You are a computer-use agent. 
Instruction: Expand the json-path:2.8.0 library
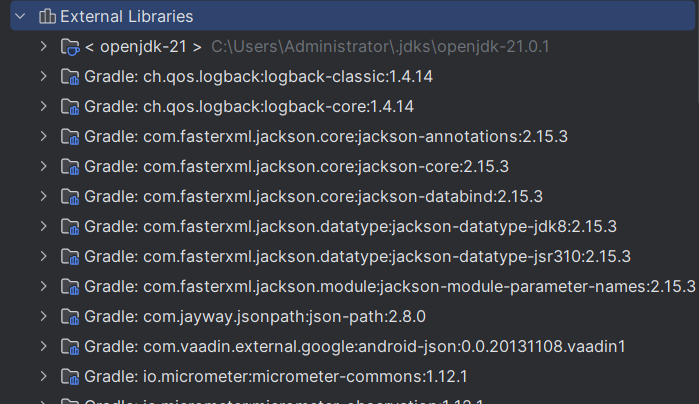pyautogui.click(x=43, y=316)
